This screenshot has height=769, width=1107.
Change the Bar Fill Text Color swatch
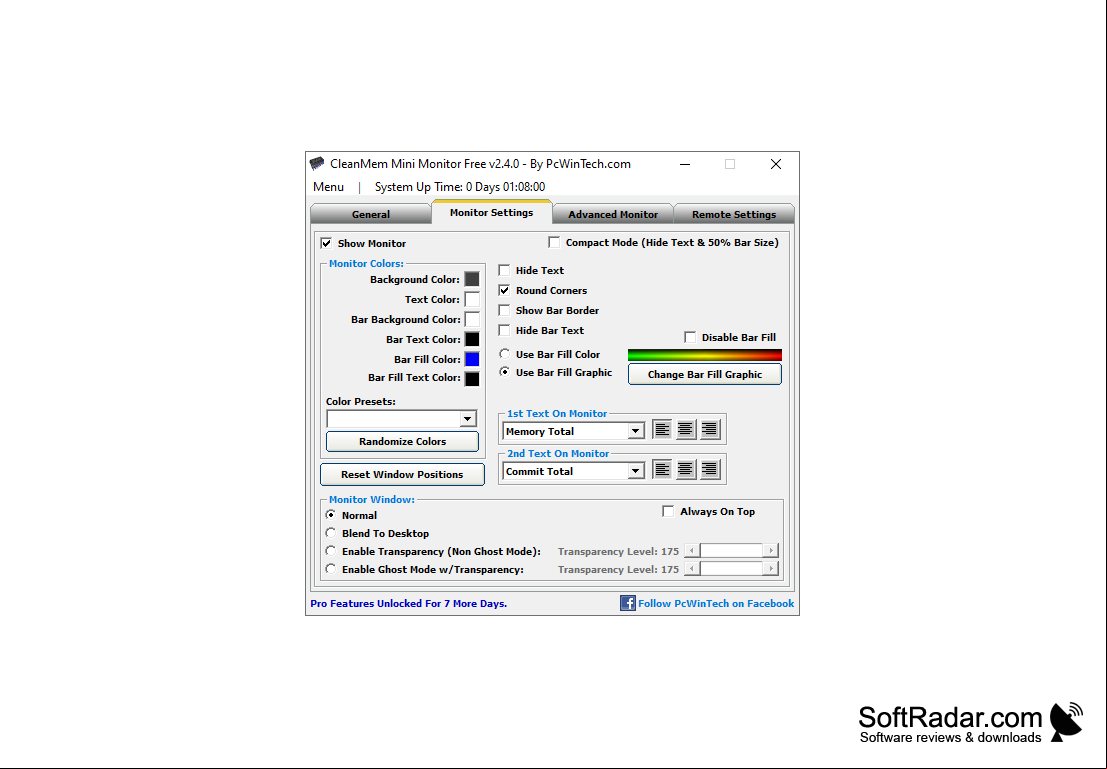[472, 378]
